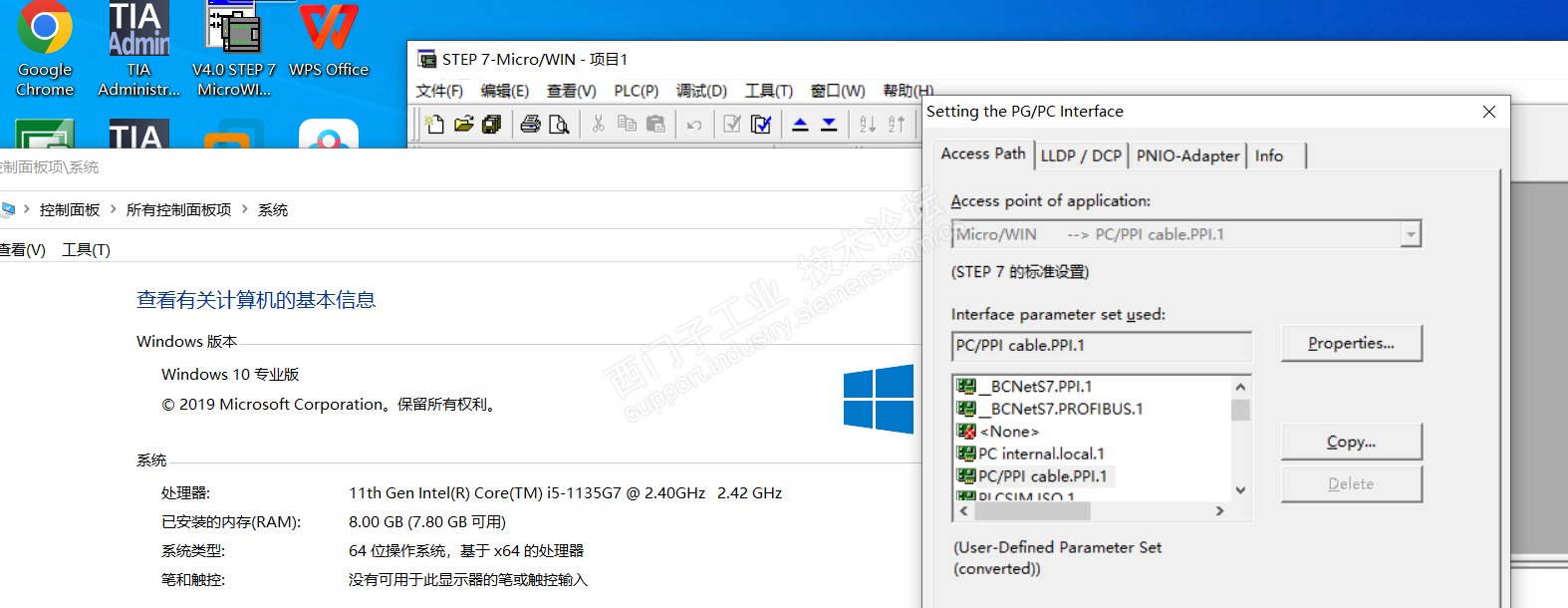Click the Interface parameter set used field

point(1101,346)
